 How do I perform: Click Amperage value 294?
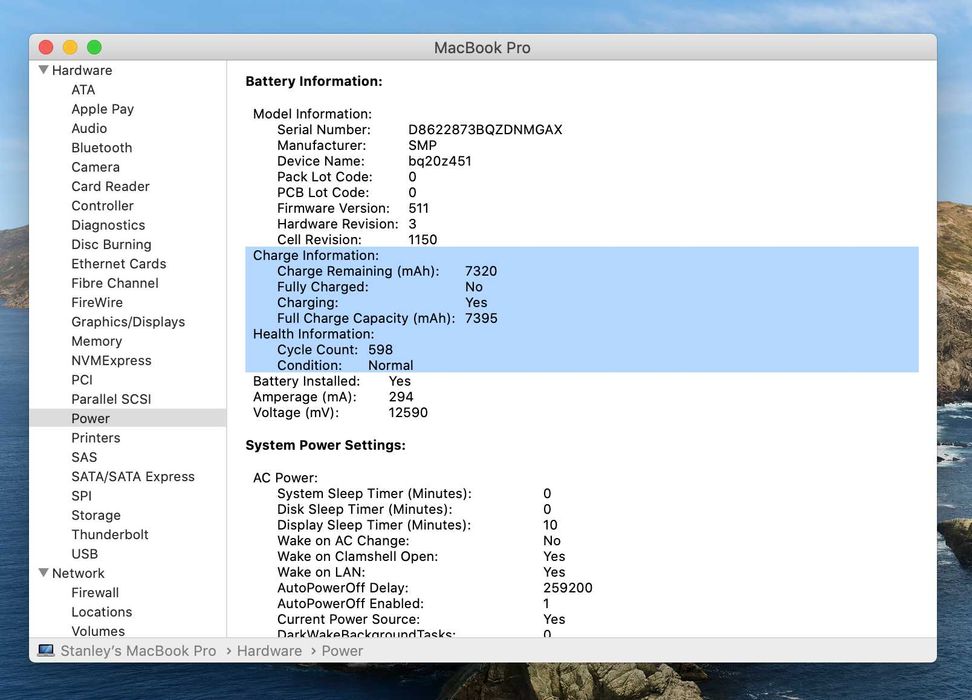pos(401,397)
